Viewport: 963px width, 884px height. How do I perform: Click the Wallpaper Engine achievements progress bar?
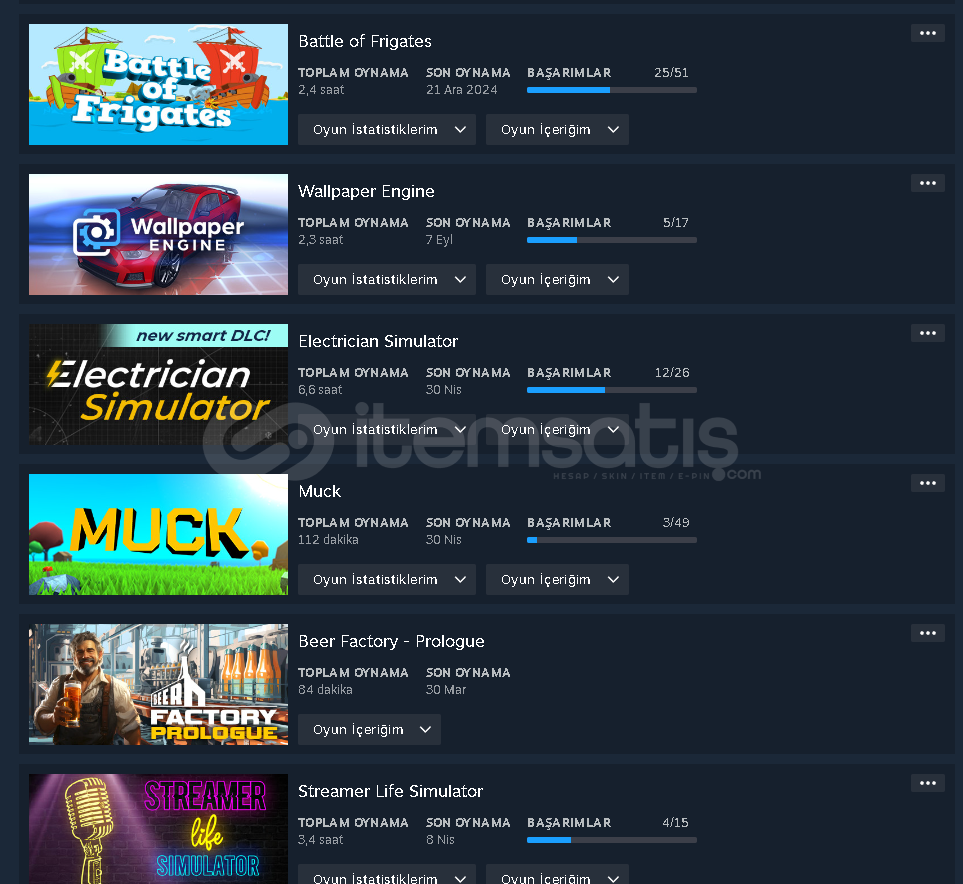(612, 240)
